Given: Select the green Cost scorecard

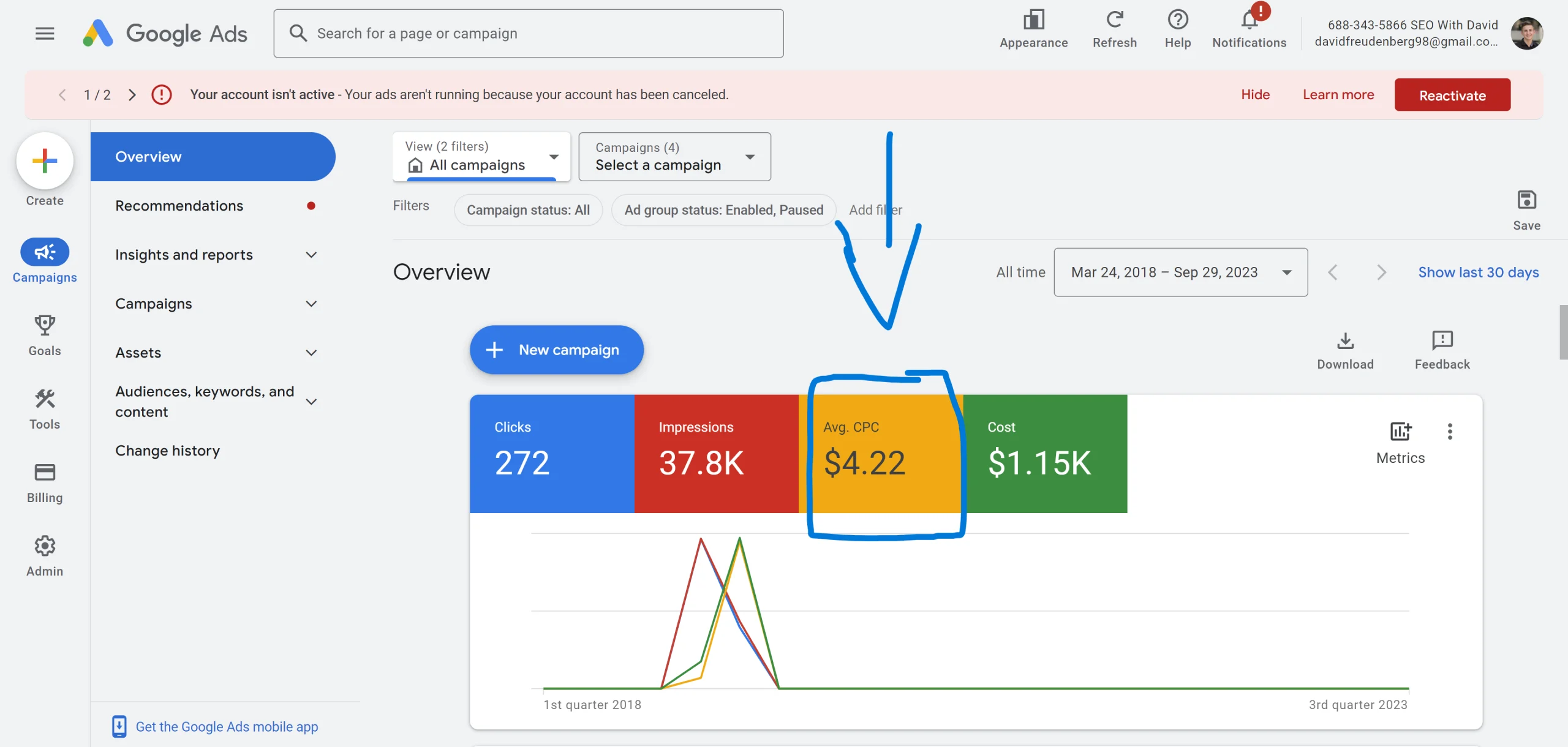Looking at the screenshot, I should click(1045, 454).
